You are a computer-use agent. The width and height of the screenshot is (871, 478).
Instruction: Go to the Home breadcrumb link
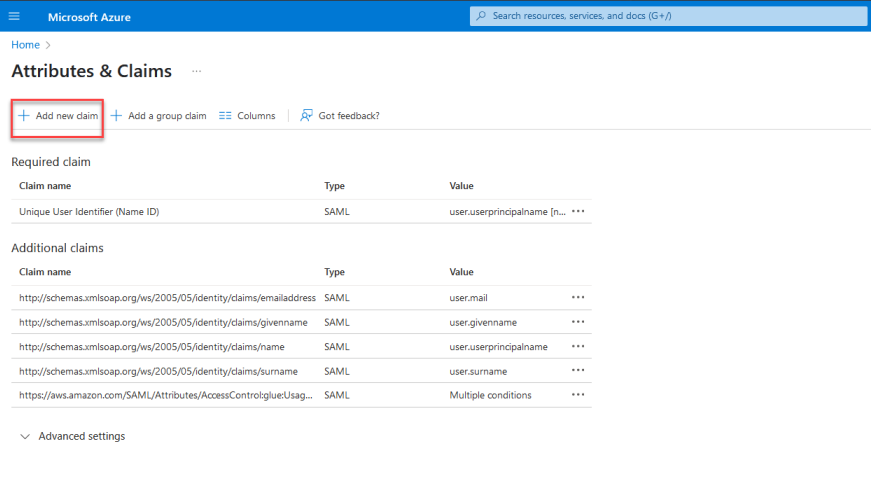pos(26,44)
